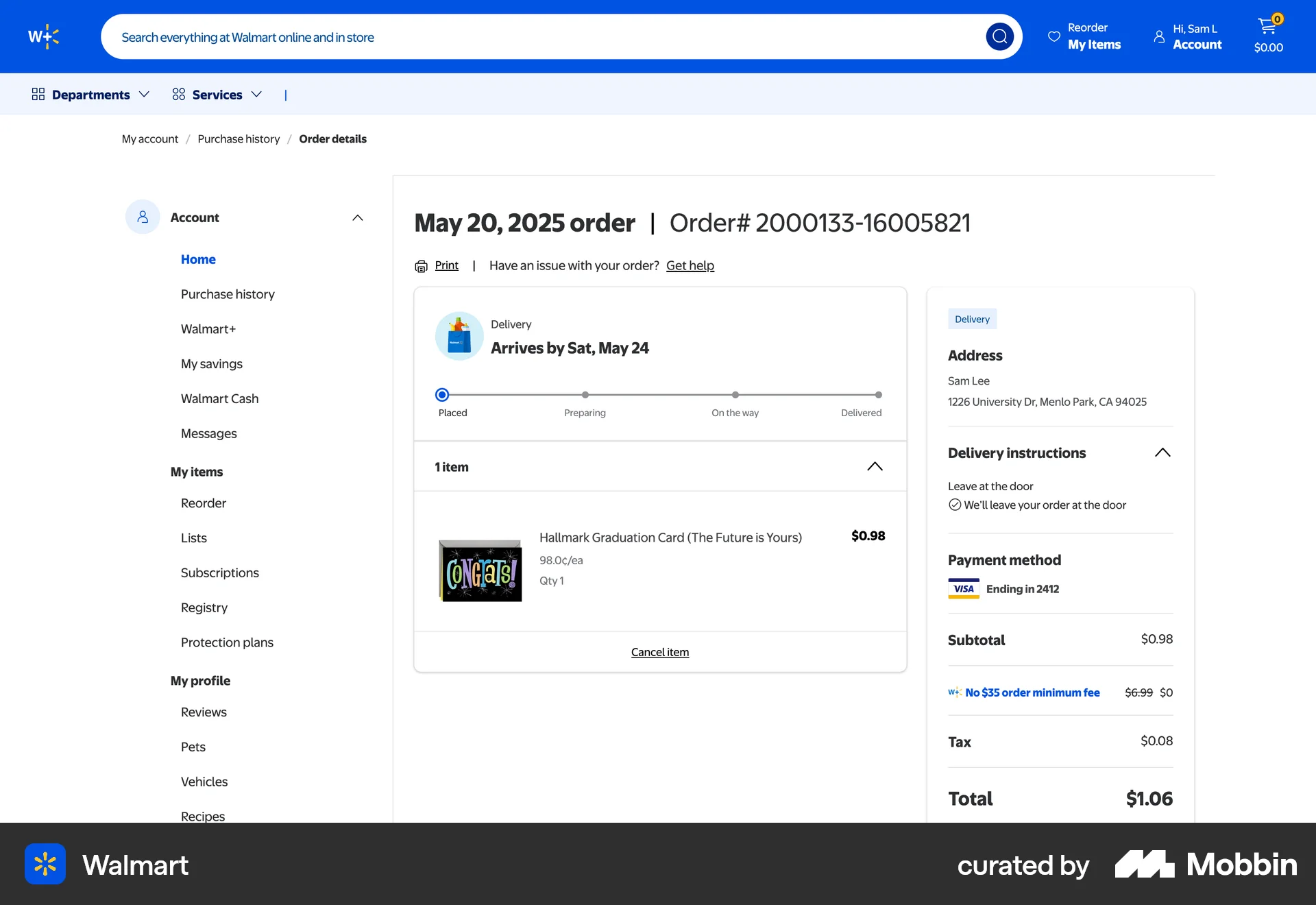Click the search everything input field

click(x=480, y=36)
